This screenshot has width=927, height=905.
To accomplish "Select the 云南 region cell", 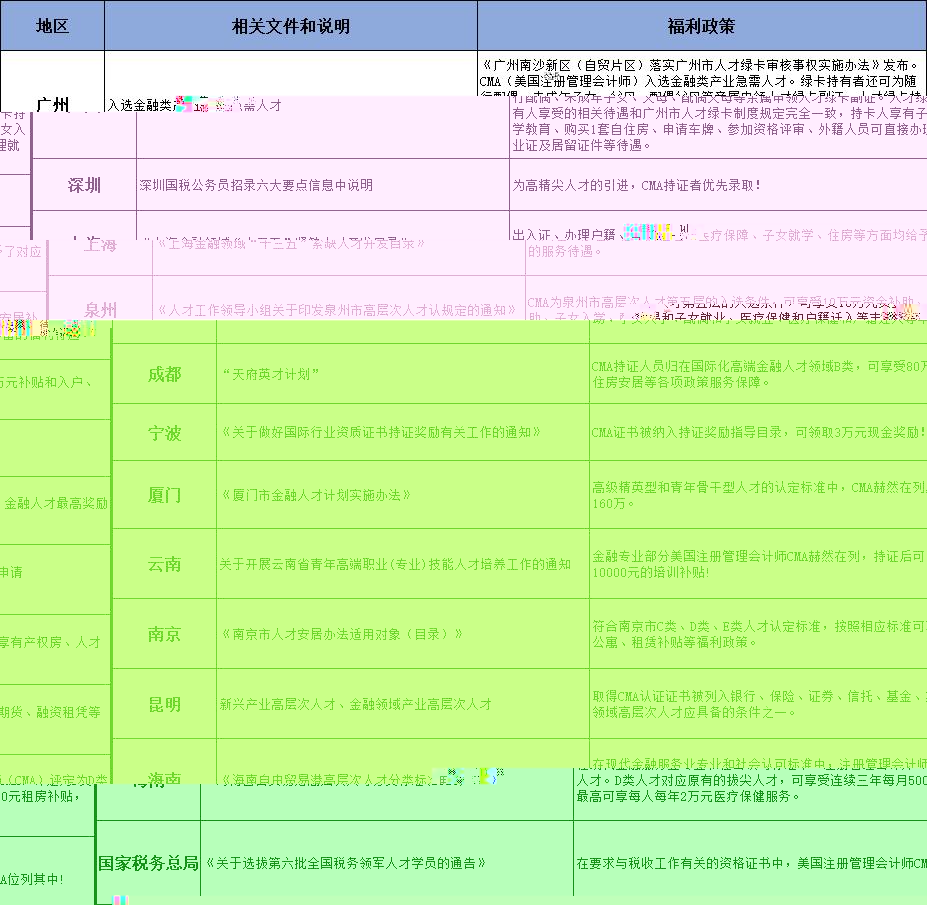I will point(164,564).
